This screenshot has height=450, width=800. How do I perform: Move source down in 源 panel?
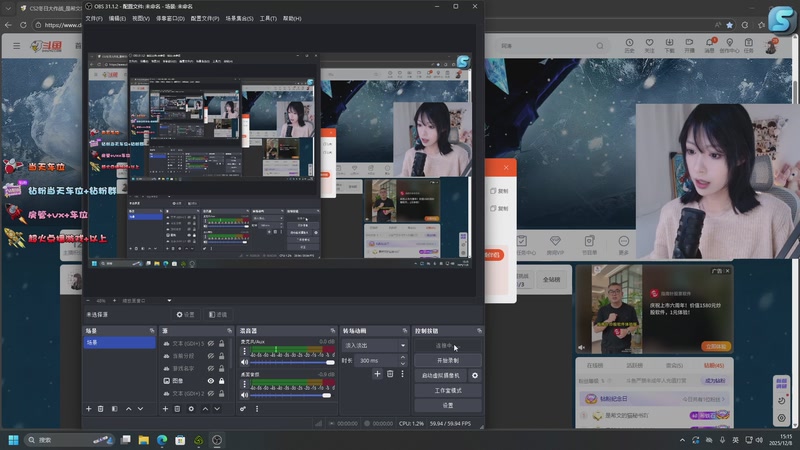click(x=217, y=409)
